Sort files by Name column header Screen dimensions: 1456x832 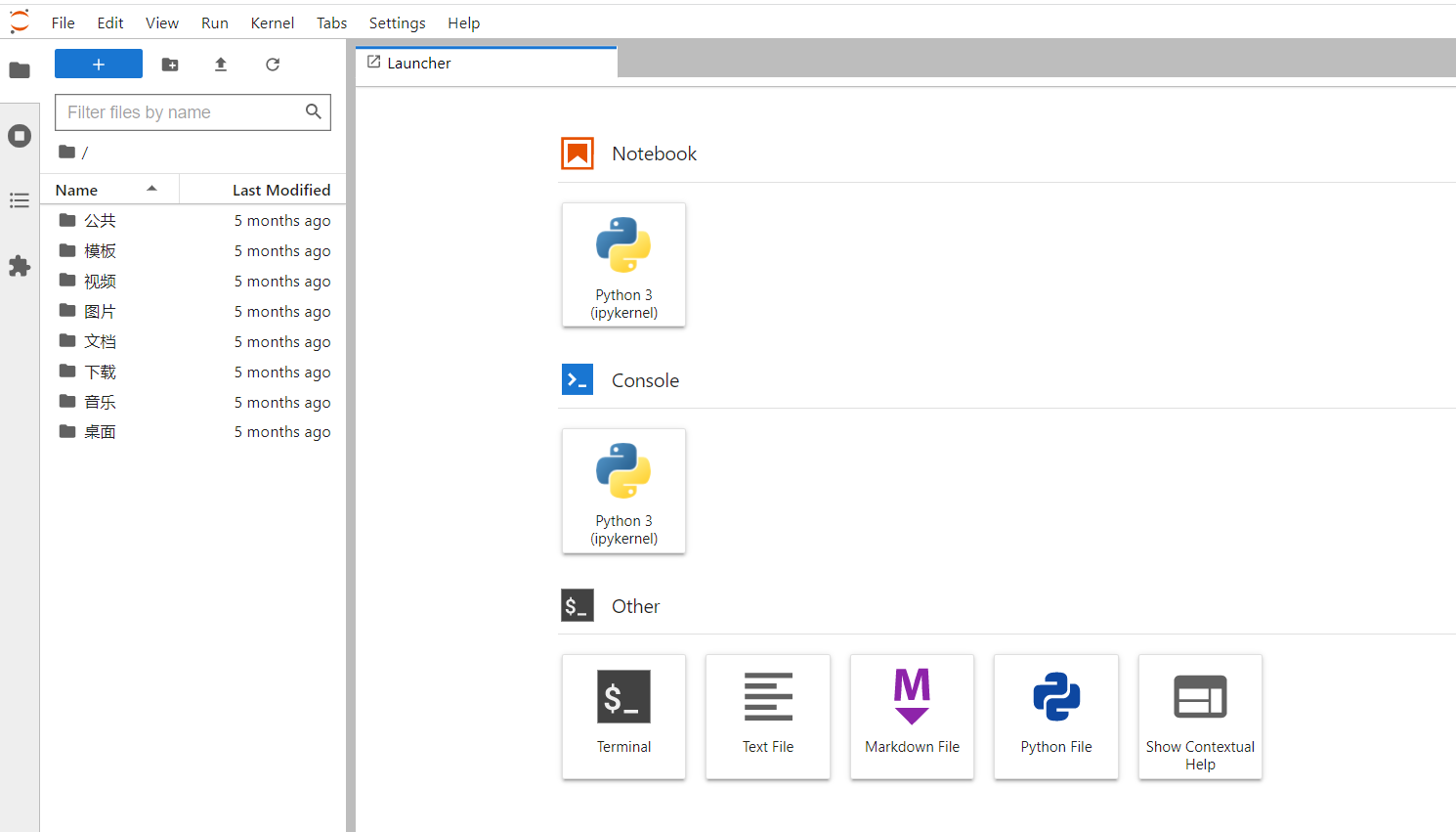pos(109,190)
